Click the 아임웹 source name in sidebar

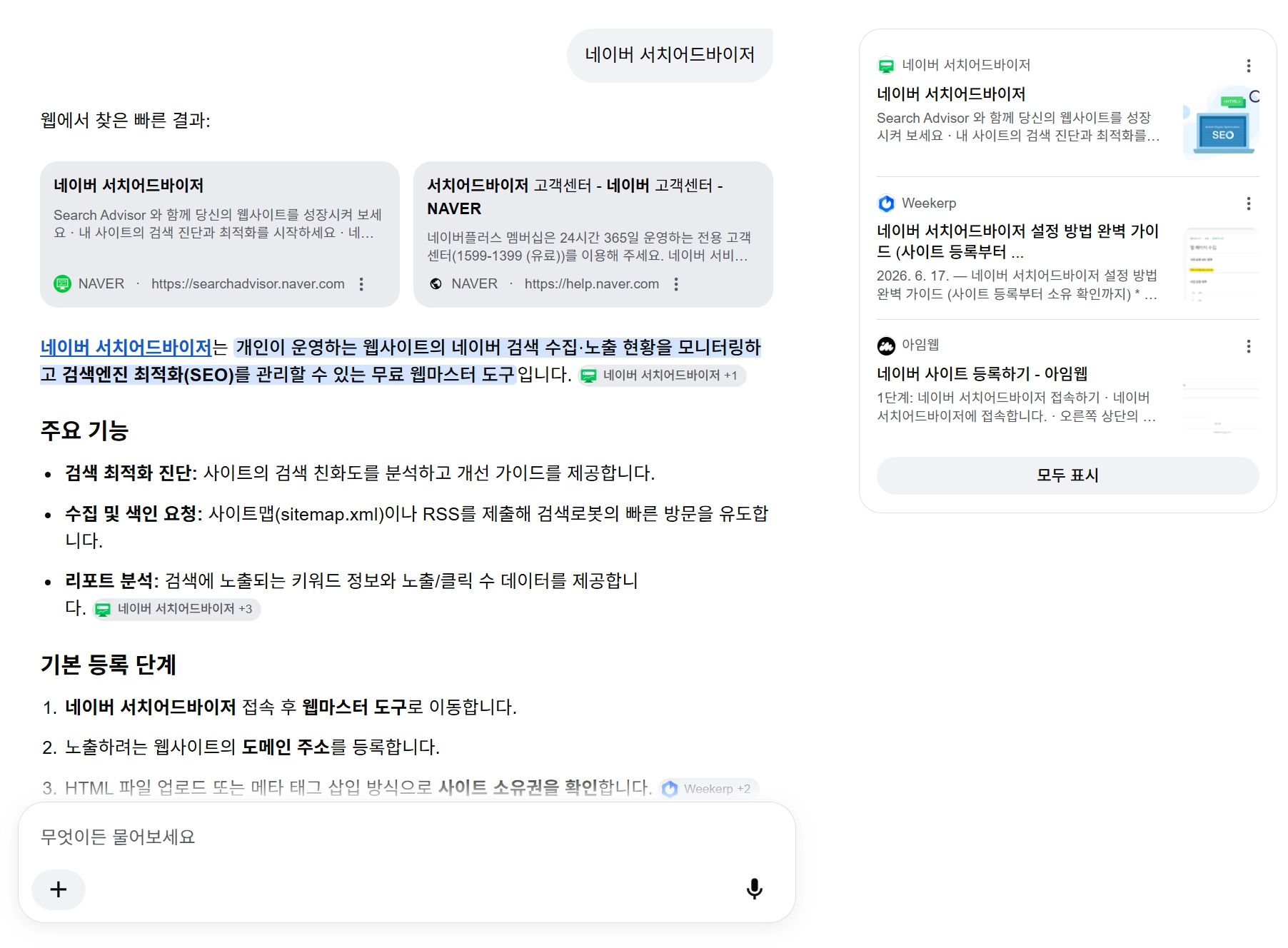click(920, 346)
